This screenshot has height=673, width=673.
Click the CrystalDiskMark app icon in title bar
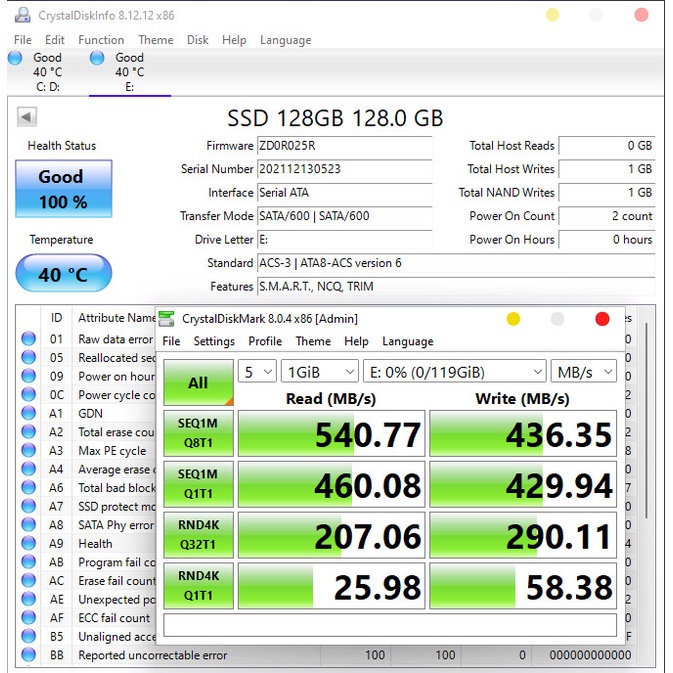coord(167,318)
